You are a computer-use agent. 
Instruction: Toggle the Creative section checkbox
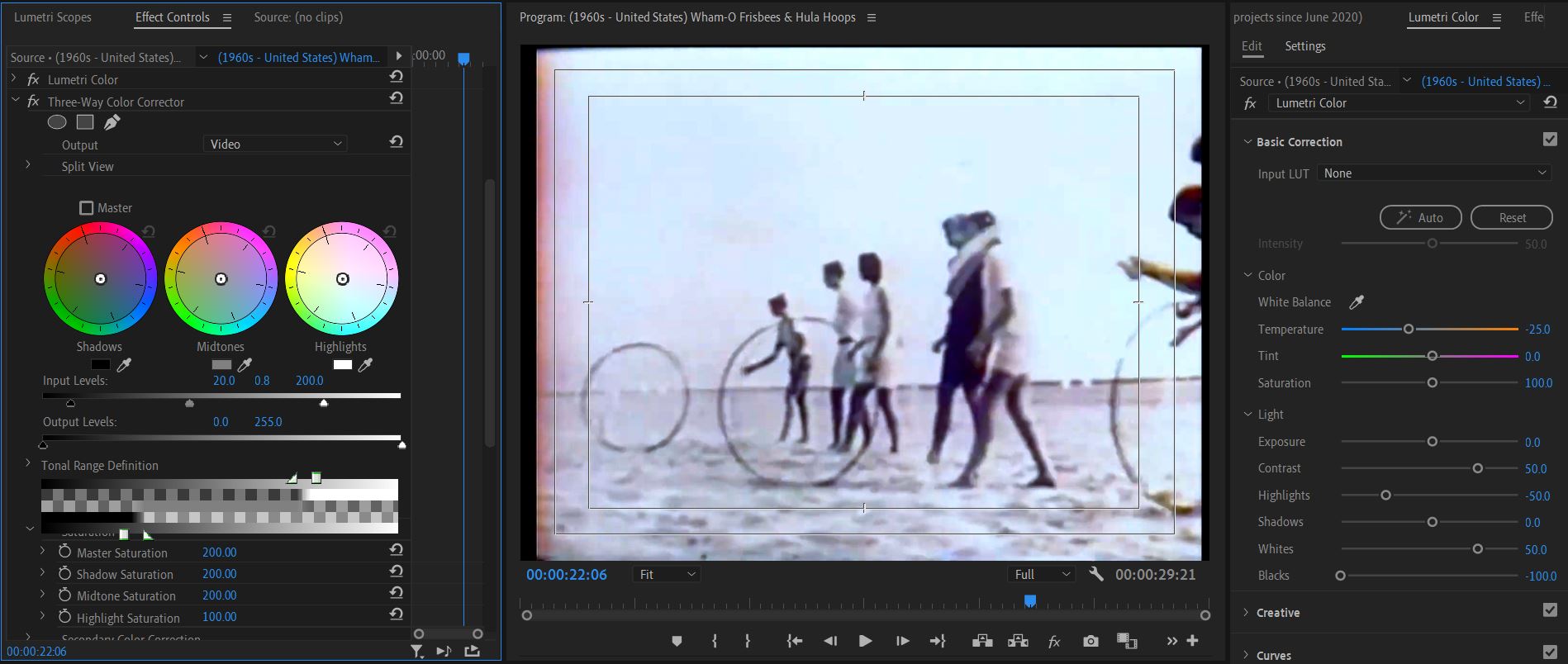click(x=1550, y=610)
